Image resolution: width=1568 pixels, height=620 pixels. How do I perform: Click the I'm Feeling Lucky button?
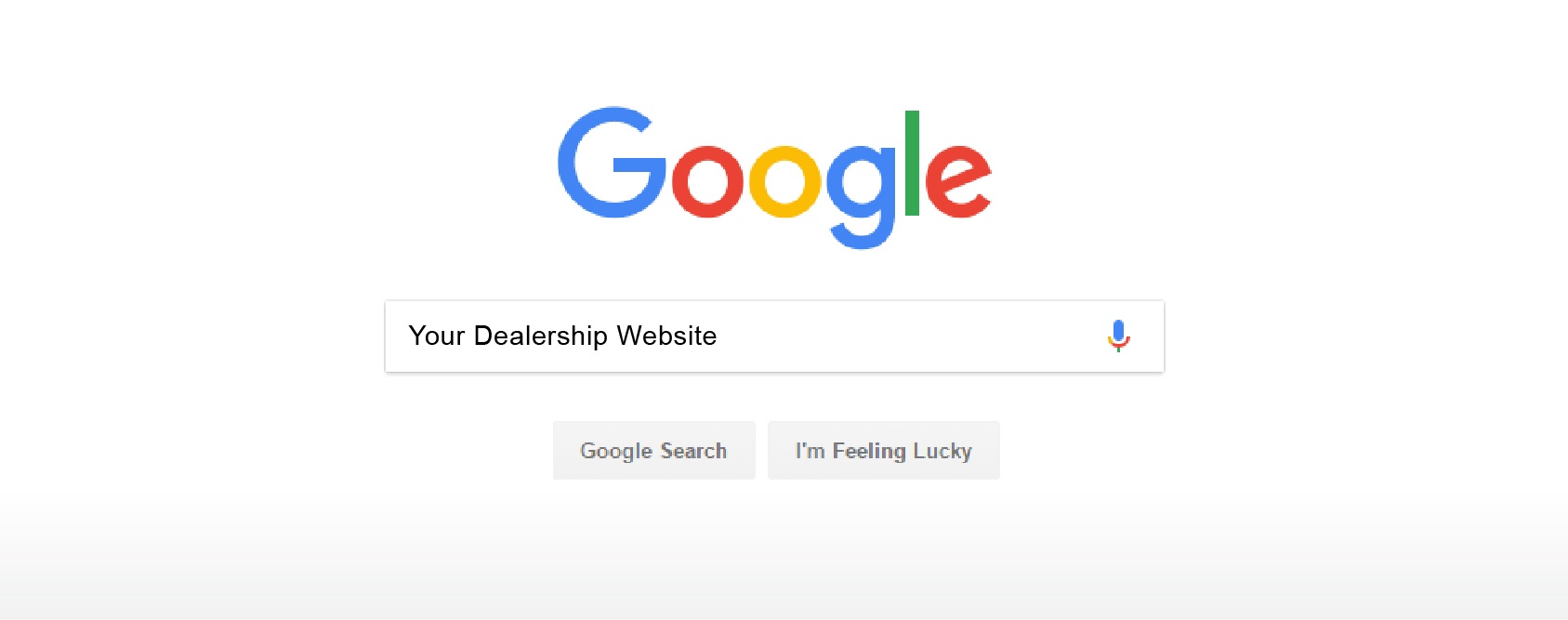(x=884, y=451)
